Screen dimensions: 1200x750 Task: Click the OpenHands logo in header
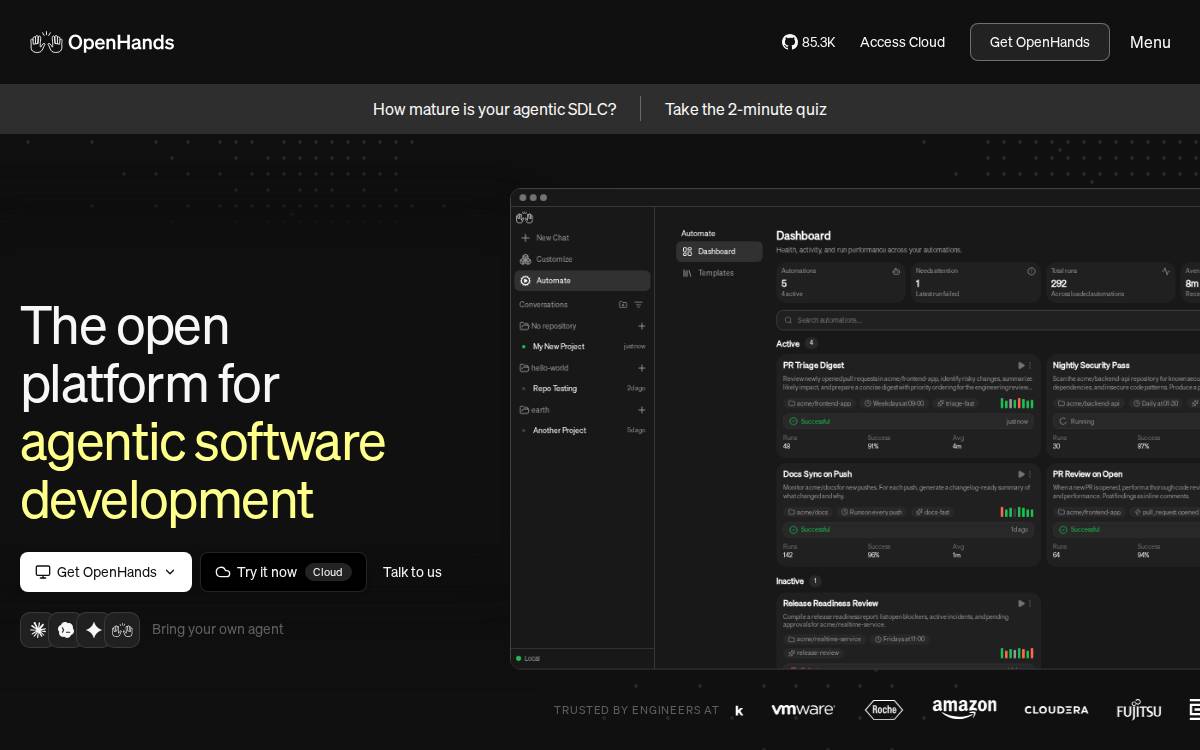click(x=102, y=42)
